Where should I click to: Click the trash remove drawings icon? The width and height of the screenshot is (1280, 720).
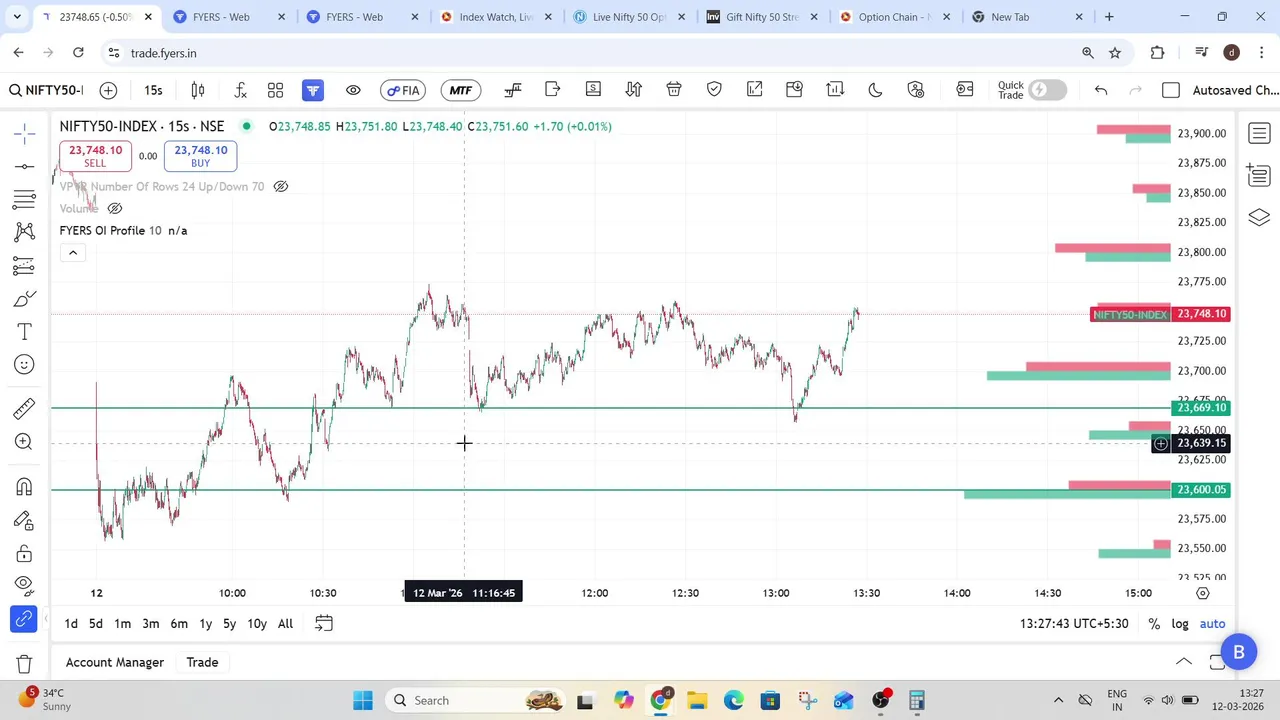pos(25,663)
